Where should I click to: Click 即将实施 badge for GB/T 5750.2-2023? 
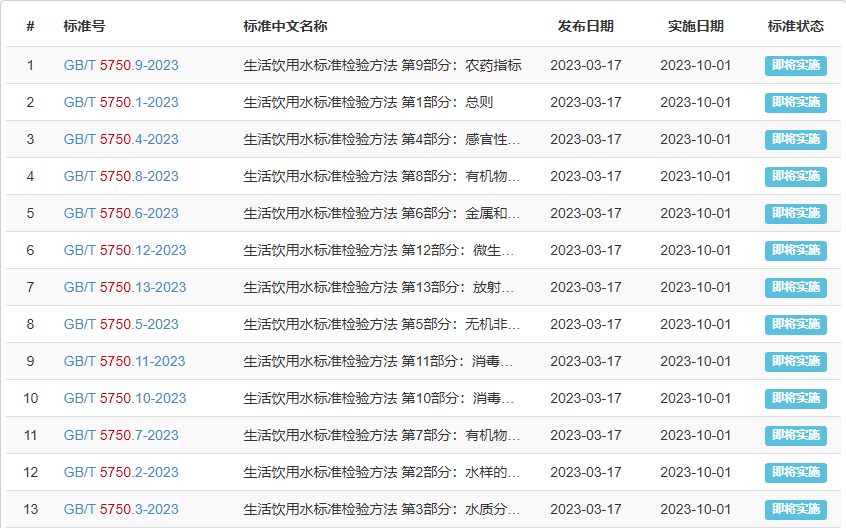[796, 472]
